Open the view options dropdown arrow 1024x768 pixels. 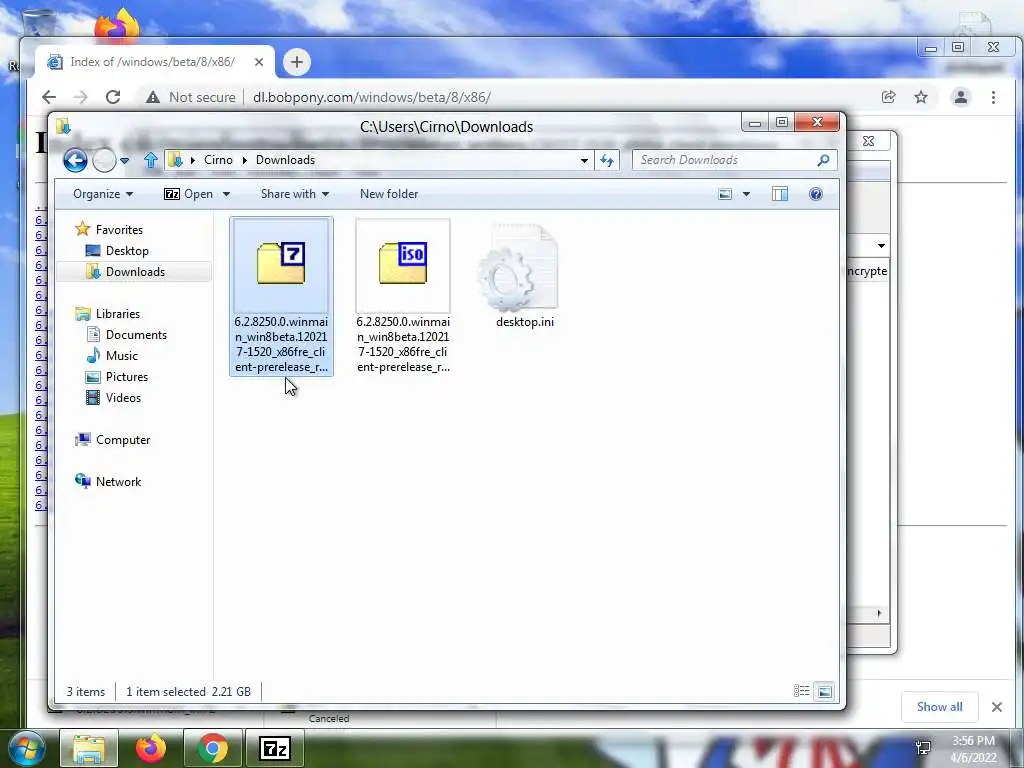[x=746, y=195]
